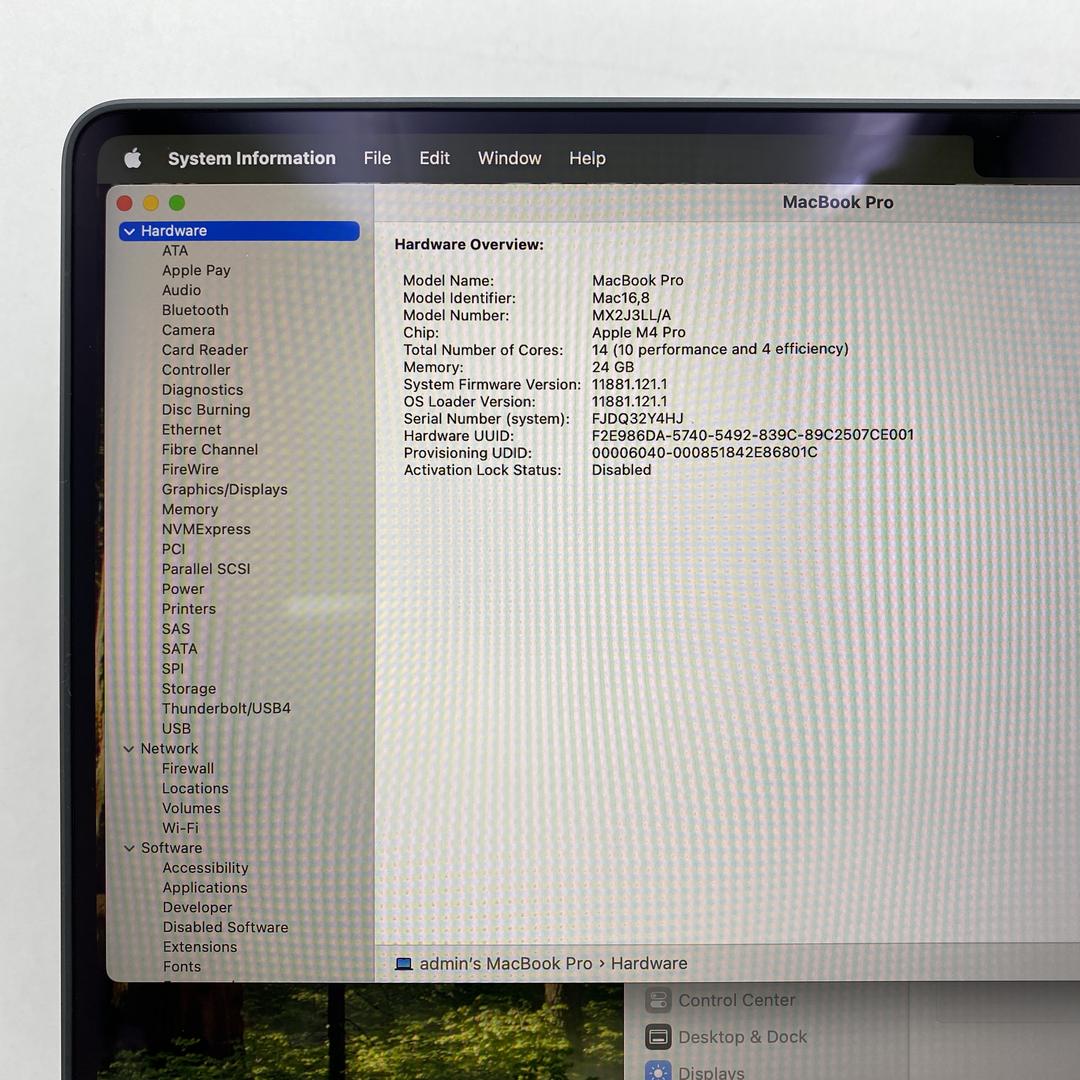Collapse the Software category chevron
1080x1080 pixels.
129,848
